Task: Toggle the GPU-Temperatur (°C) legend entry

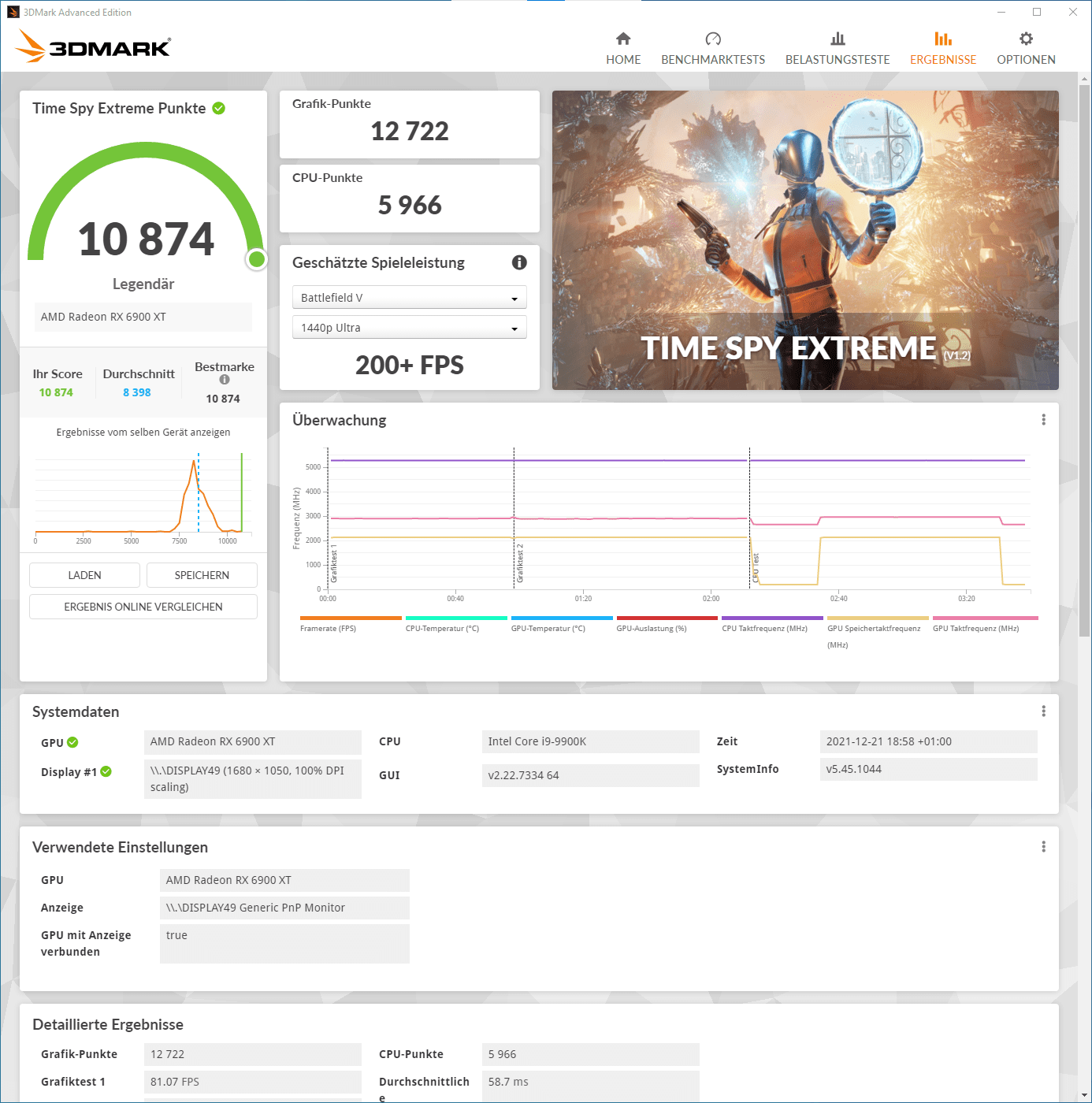Action: (562, 624)
